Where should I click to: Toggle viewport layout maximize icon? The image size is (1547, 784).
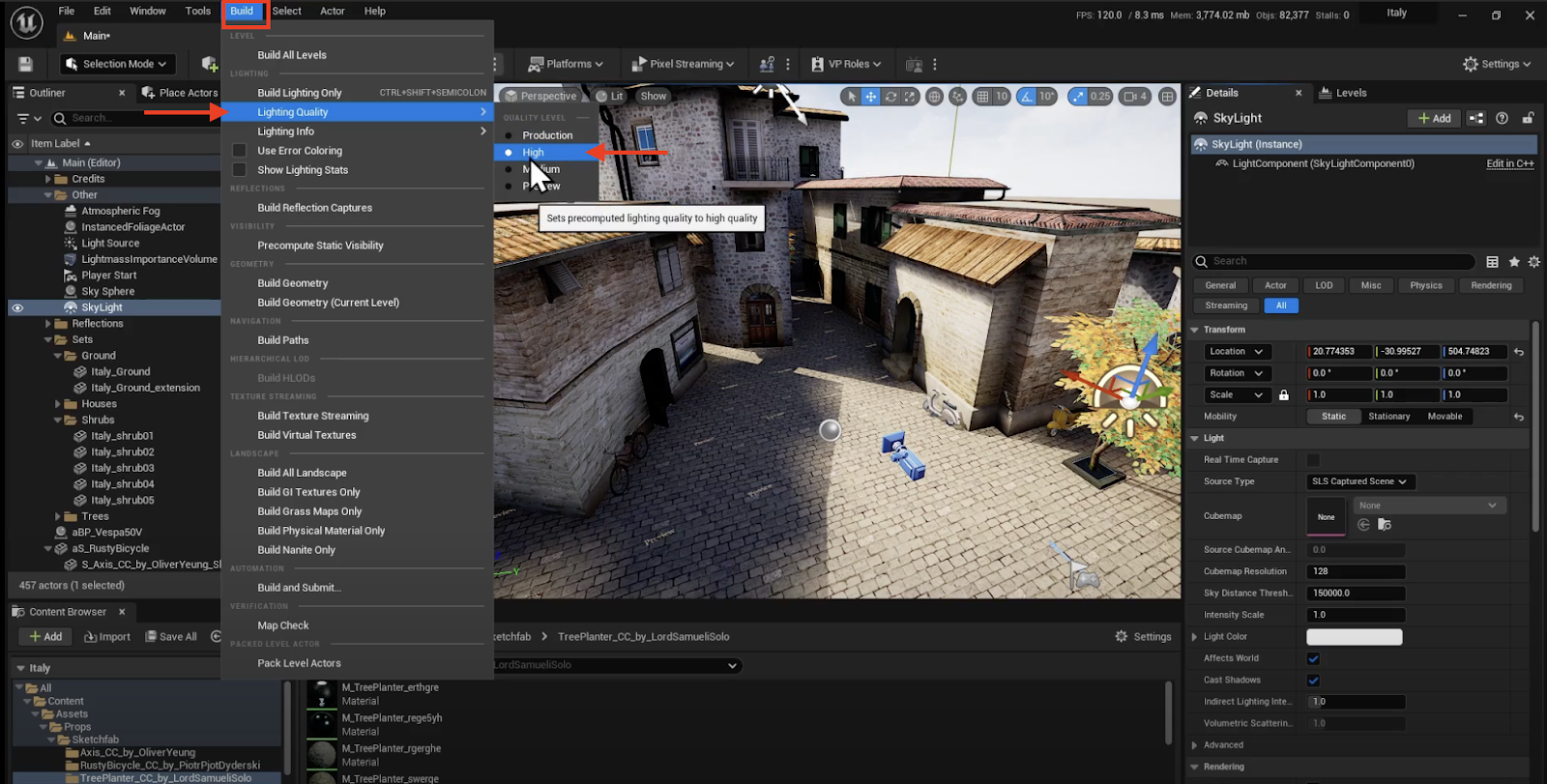1167,97
